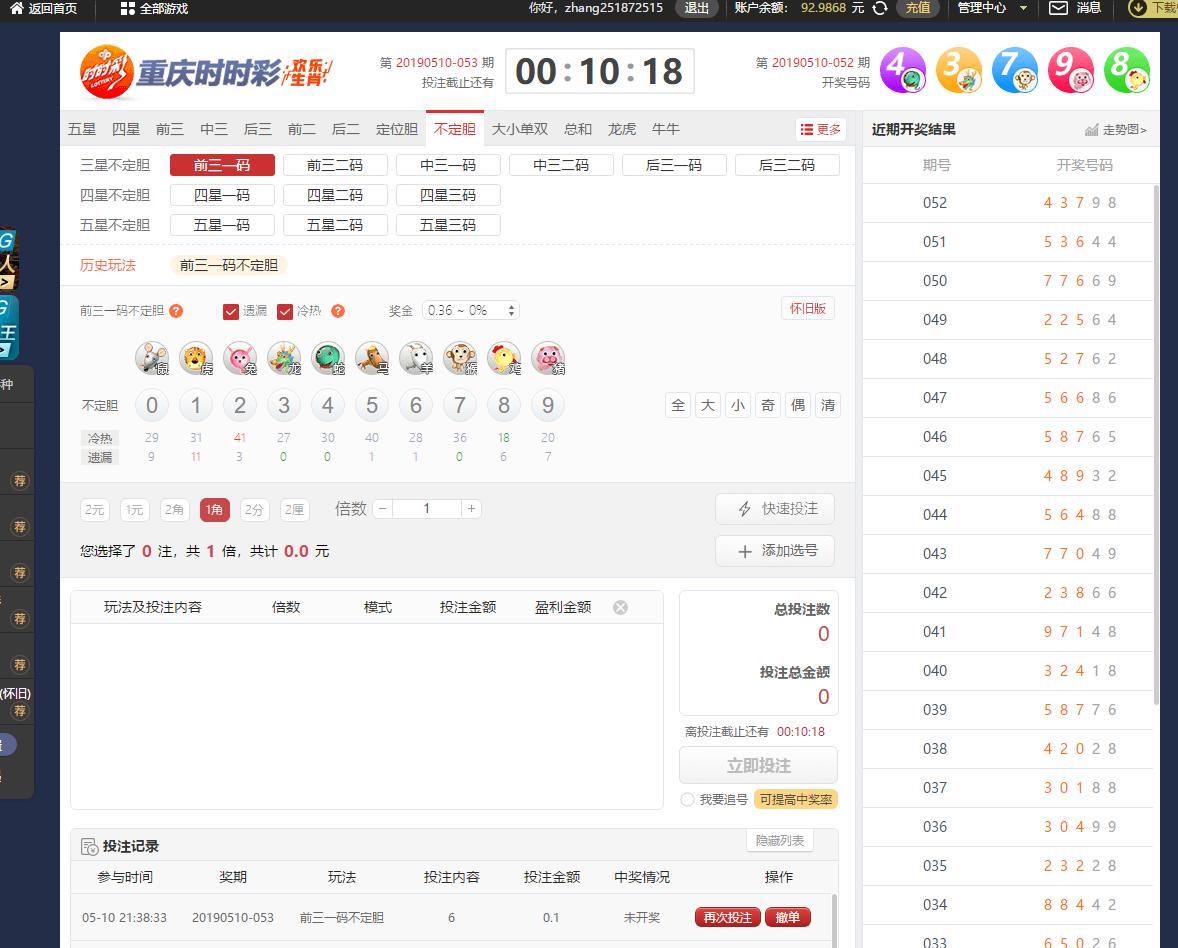Enable the 我要追号 radio option

(x=687, y=800)
